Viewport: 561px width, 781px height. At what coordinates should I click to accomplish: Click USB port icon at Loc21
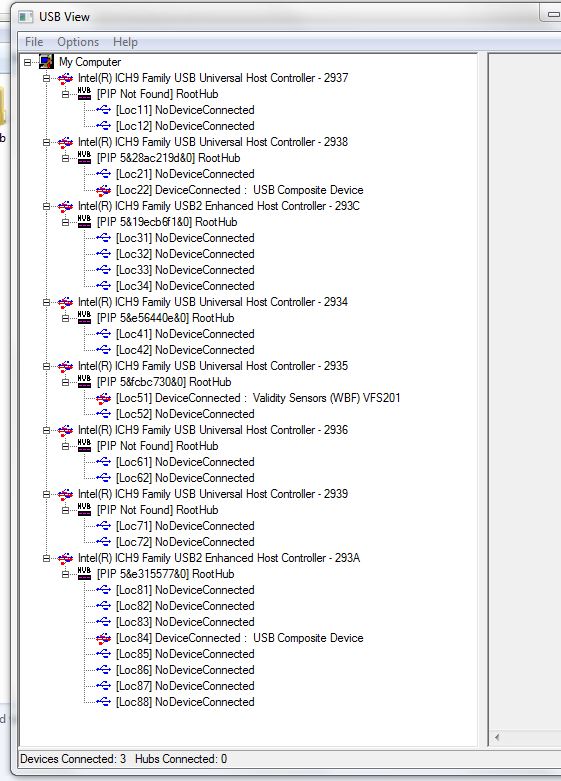tap(103, 174)
